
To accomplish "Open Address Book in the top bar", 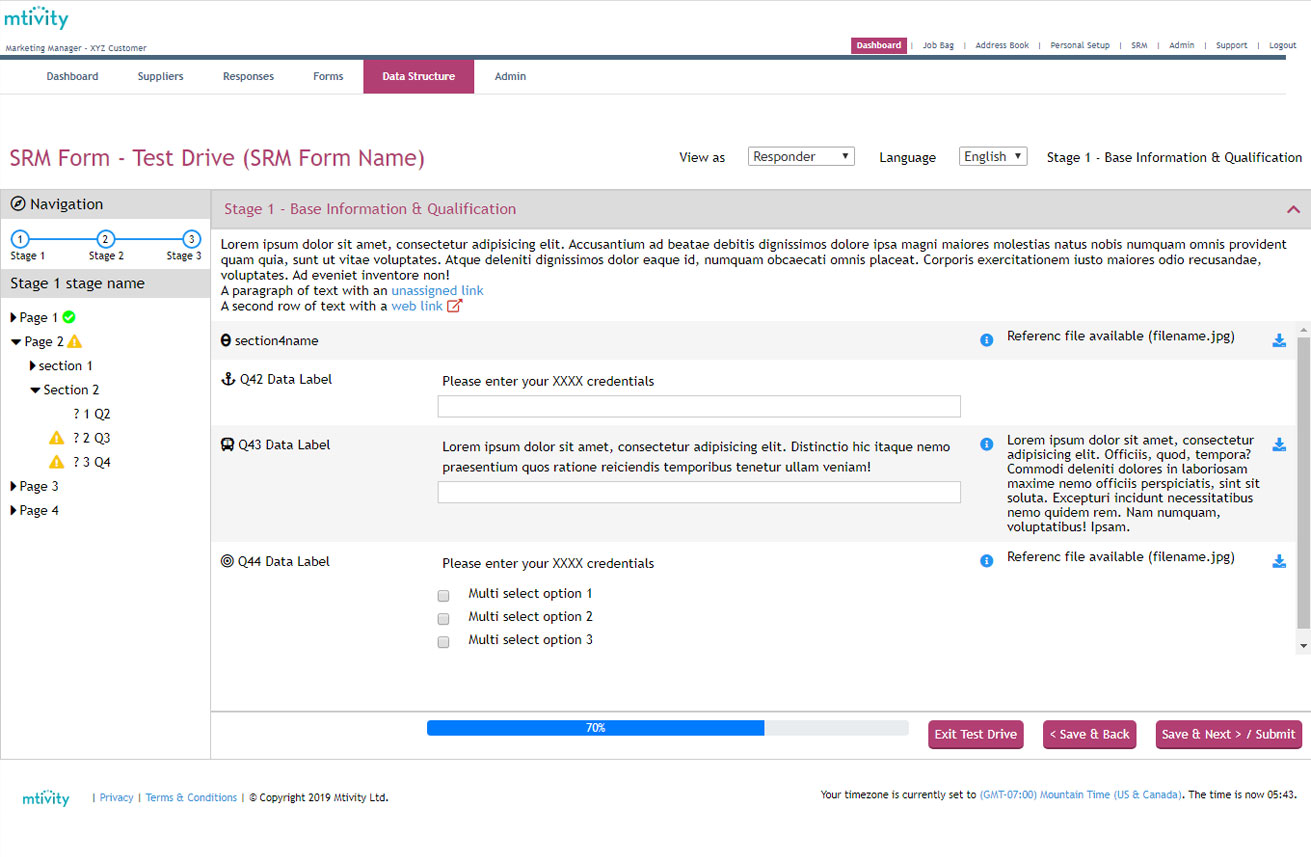I will pos(1002,46).
